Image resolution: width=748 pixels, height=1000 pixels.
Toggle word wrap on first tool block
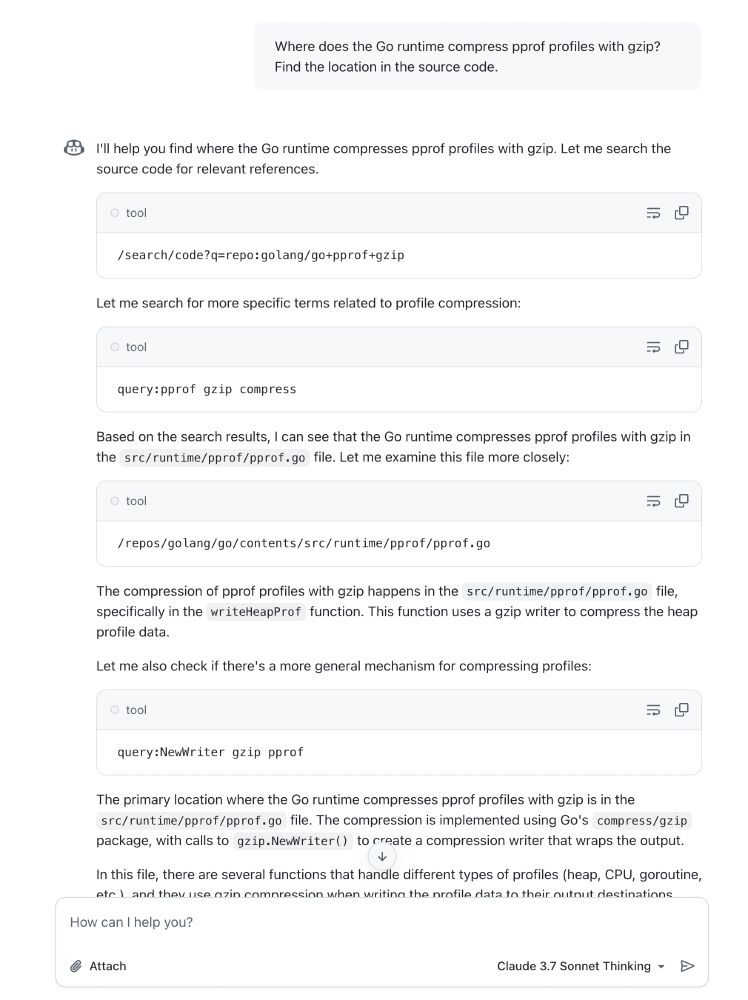[x=653, y=213]
